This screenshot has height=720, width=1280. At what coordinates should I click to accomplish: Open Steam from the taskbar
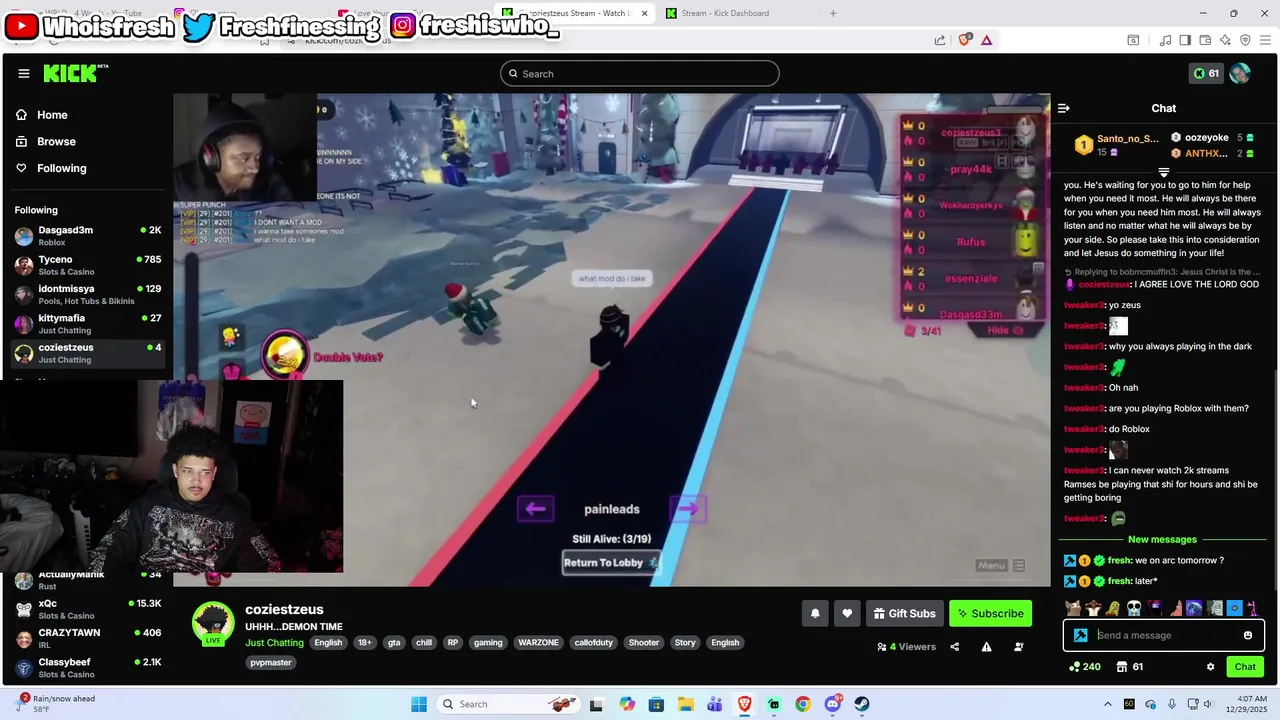[x=862, y=704]
